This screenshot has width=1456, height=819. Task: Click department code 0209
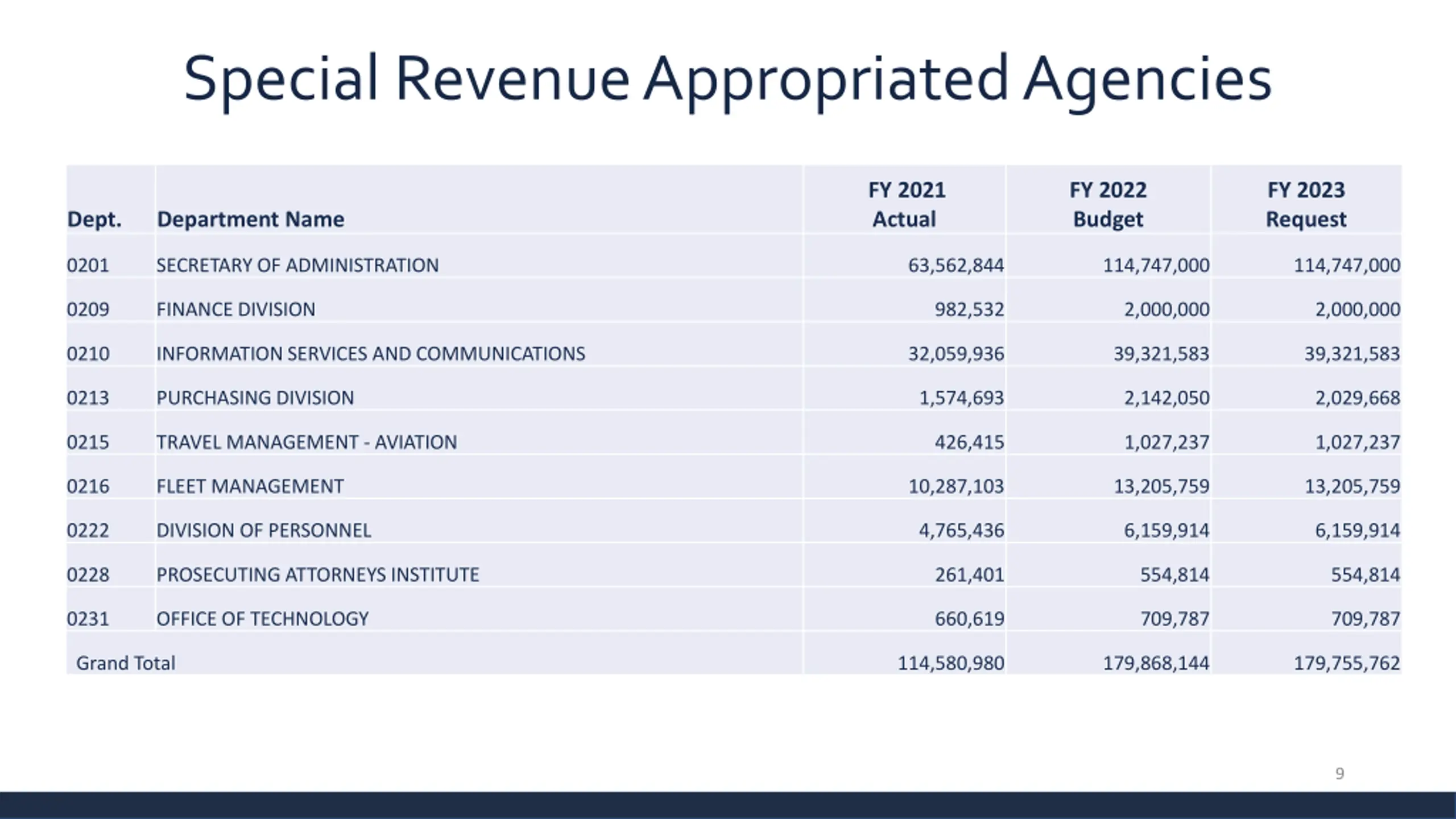[x=88, y=309]
